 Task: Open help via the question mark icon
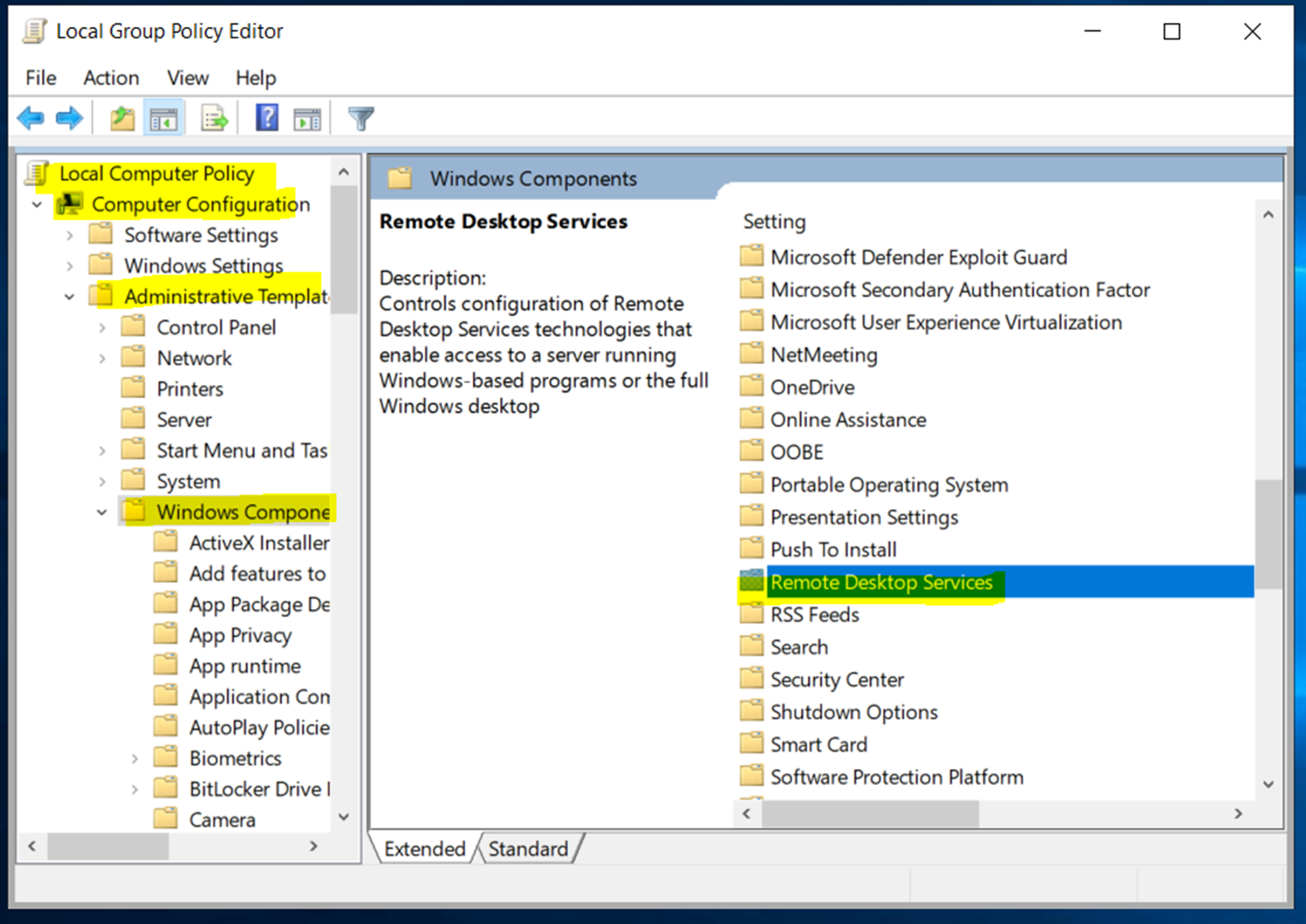(267, 117)
